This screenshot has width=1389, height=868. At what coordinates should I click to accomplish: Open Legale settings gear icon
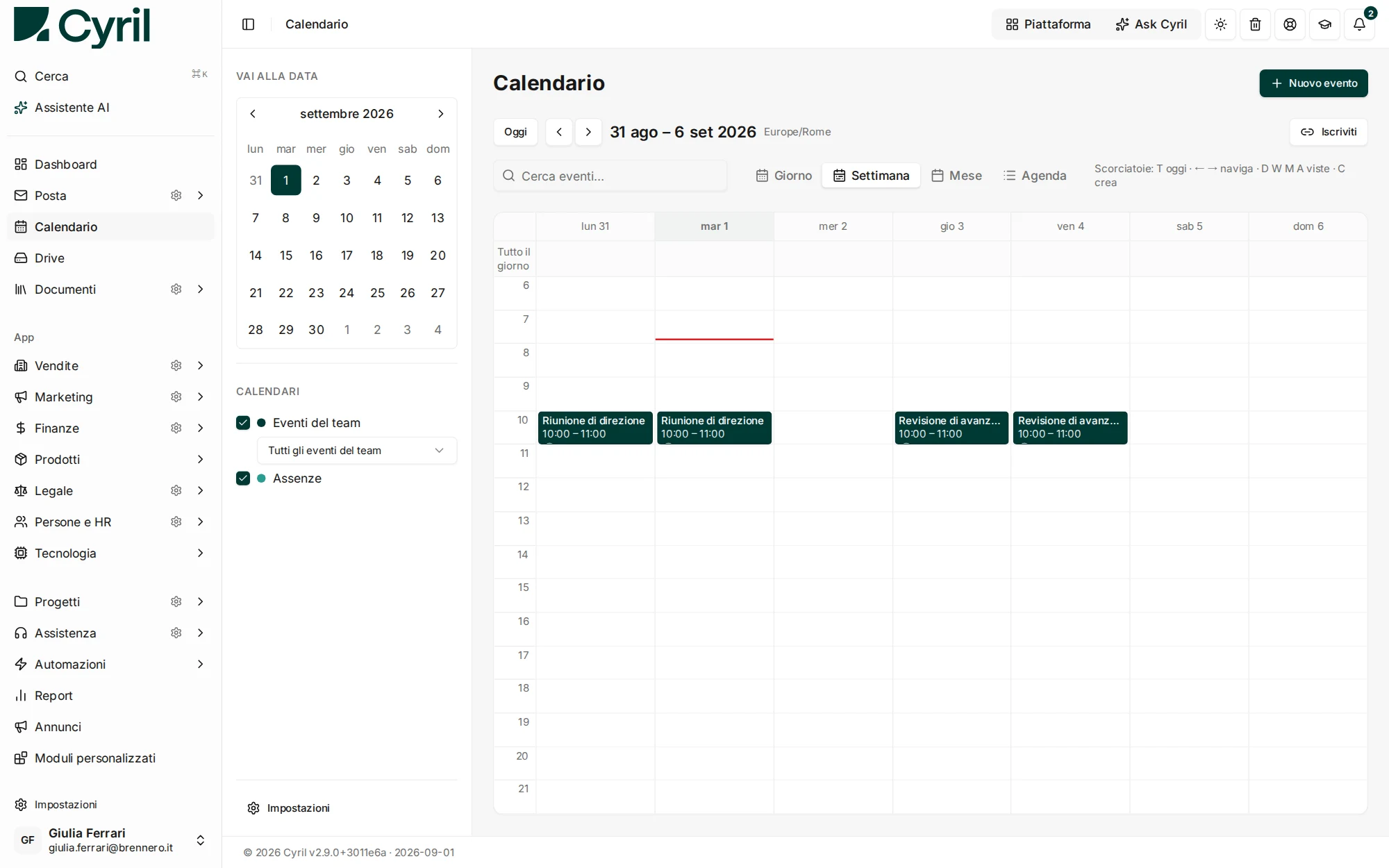point(176,491)
